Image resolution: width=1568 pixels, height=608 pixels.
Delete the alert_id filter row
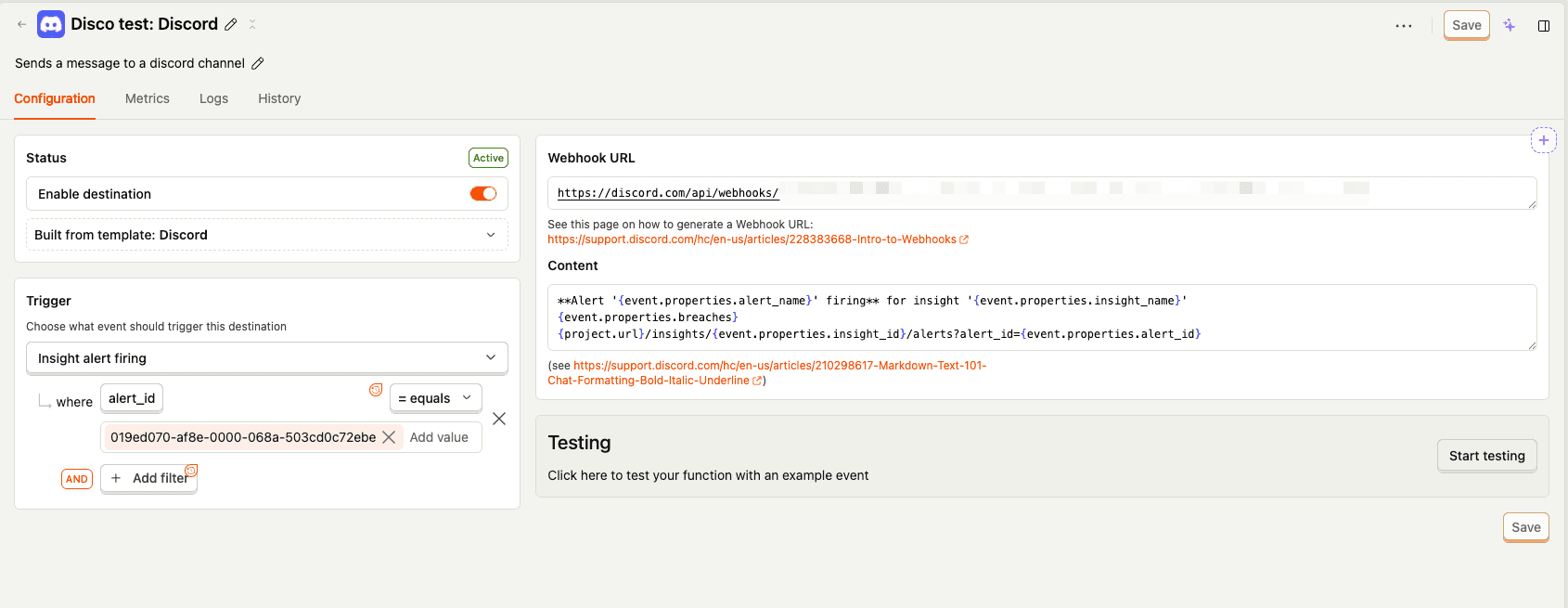tap(499, 419)
